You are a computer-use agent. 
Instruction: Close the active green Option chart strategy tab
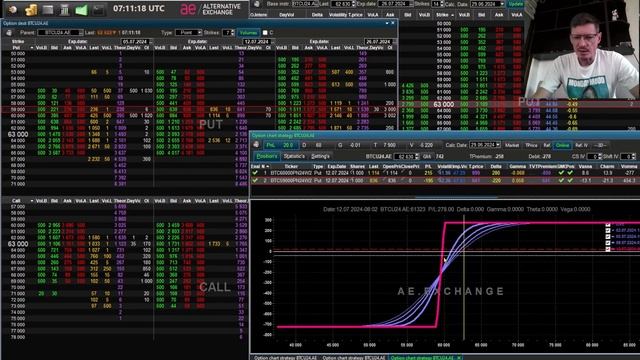(x=459, y=358)
